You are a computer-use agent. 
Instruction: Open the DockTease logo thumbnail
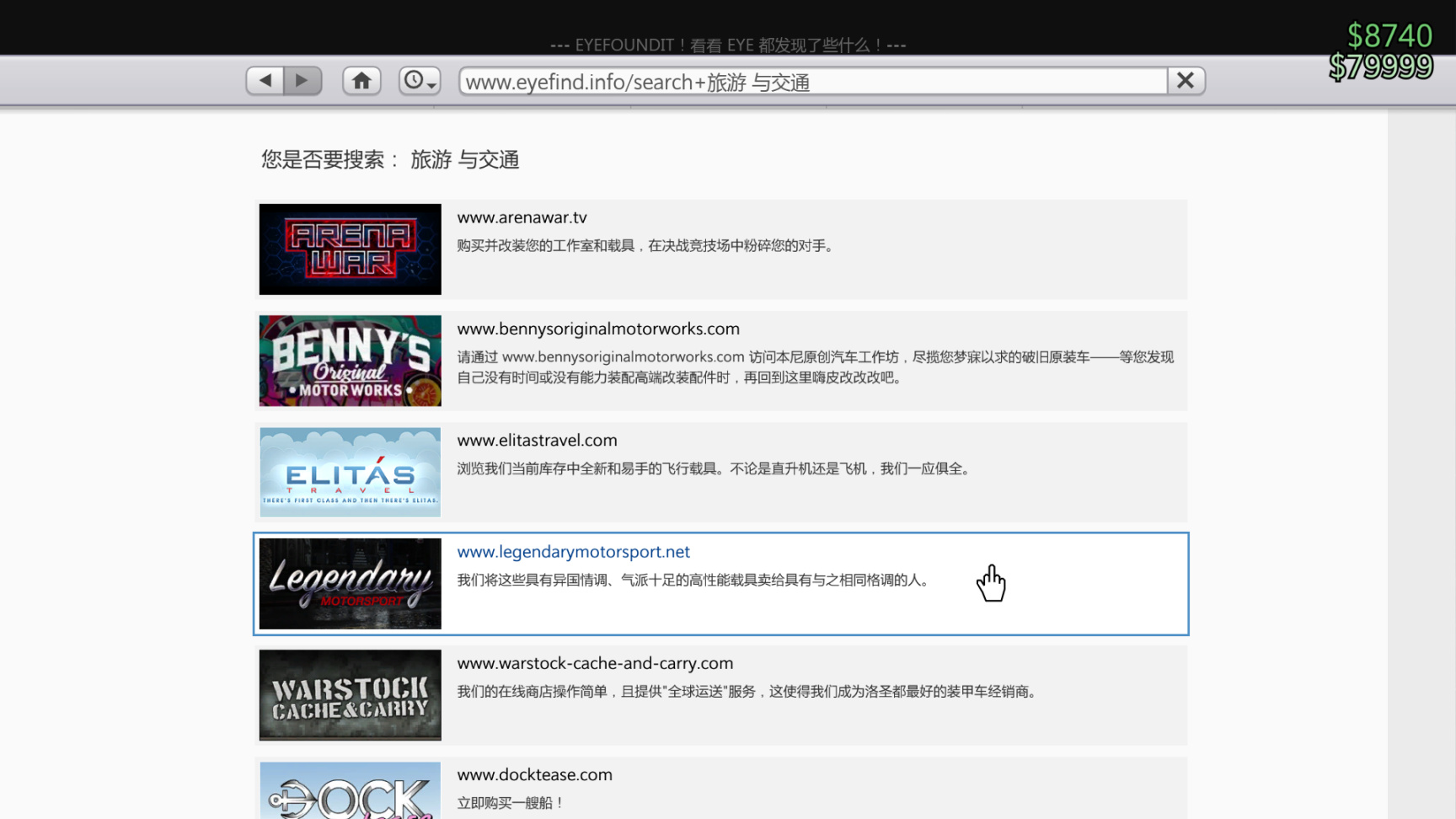click(x=350, y=790)
